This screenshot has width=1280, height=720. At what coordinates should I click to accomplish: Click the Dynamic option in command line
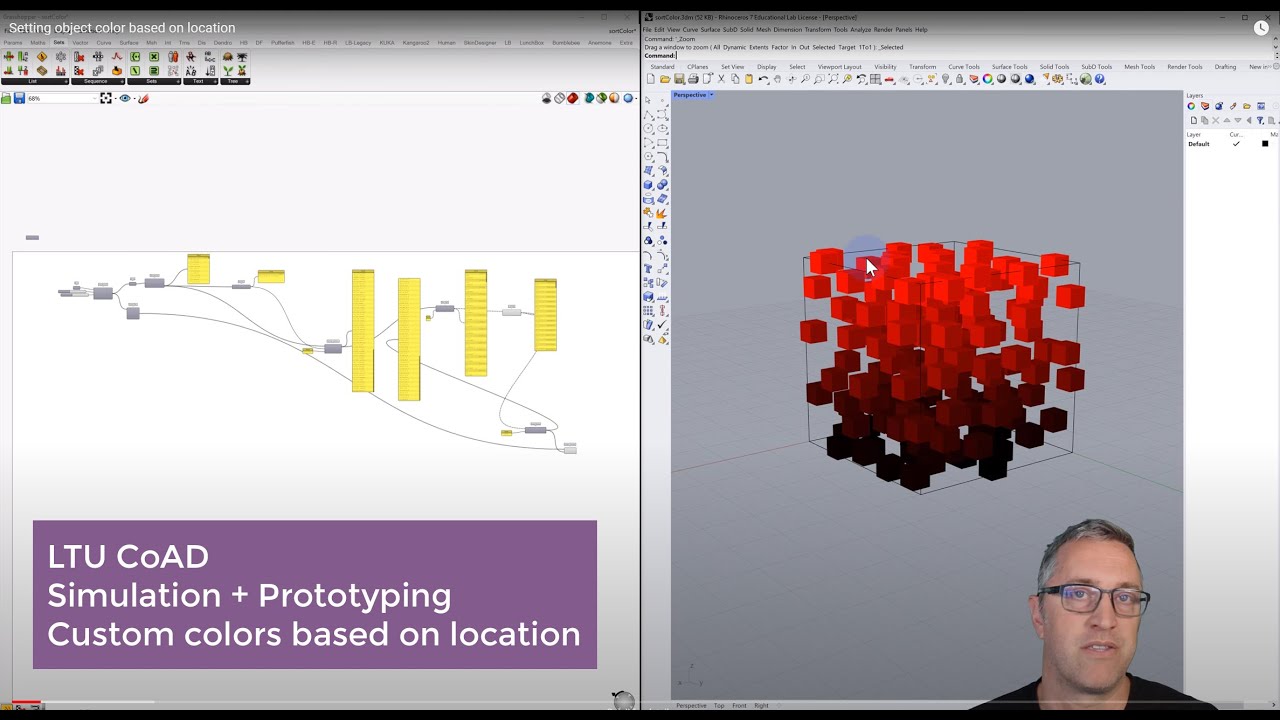click(734, 47)
